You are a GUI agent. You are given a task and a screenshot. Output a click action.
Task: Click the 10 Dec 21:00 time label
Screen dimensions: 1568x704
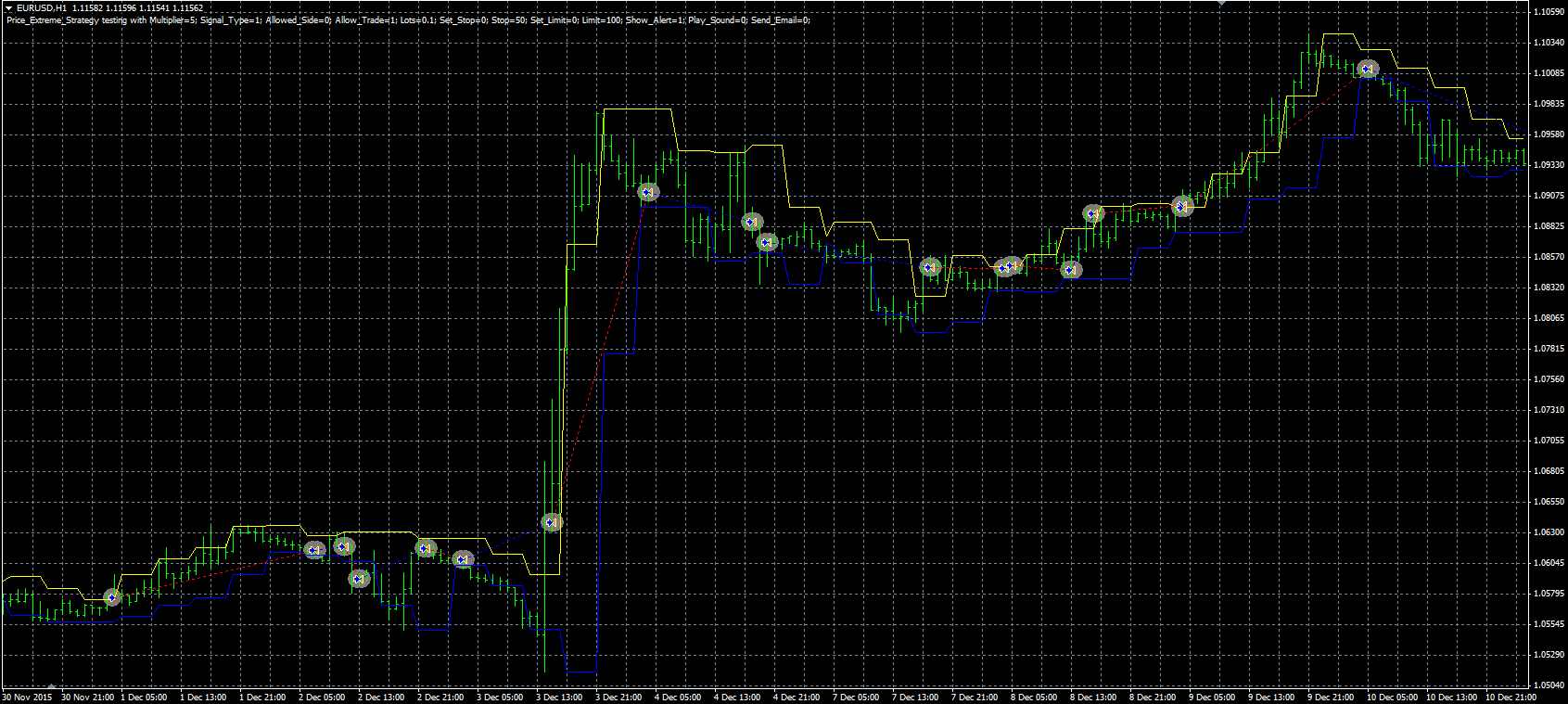(x=1511, y=698)
